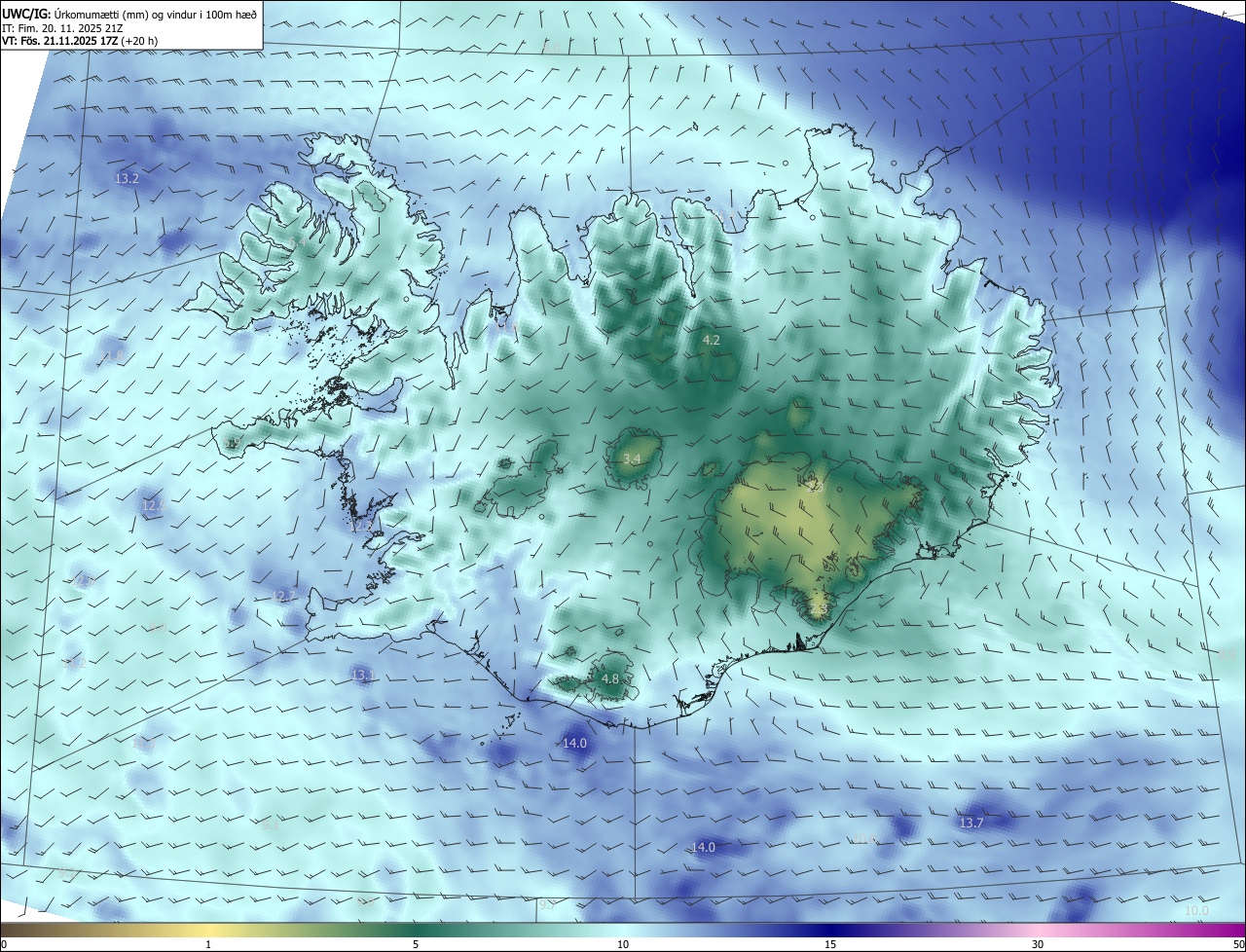Click the 'IT: Fim. 20. 11. 2025 21Z' line
The image size is (1246, 952).
pyautogui.click(x=62, y=27)
